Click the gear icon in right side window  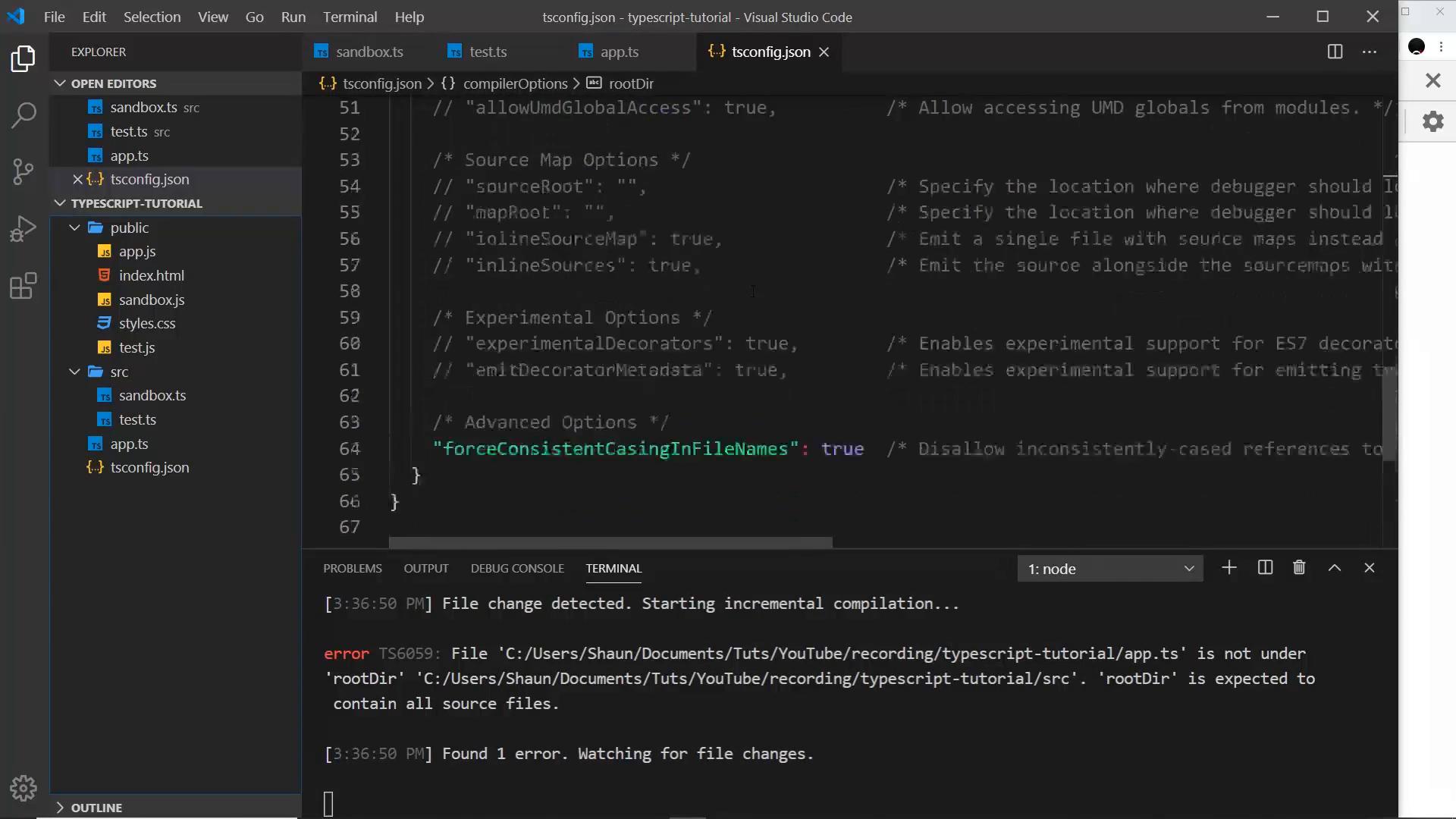pyautogui.click(x=1432, y=121)
